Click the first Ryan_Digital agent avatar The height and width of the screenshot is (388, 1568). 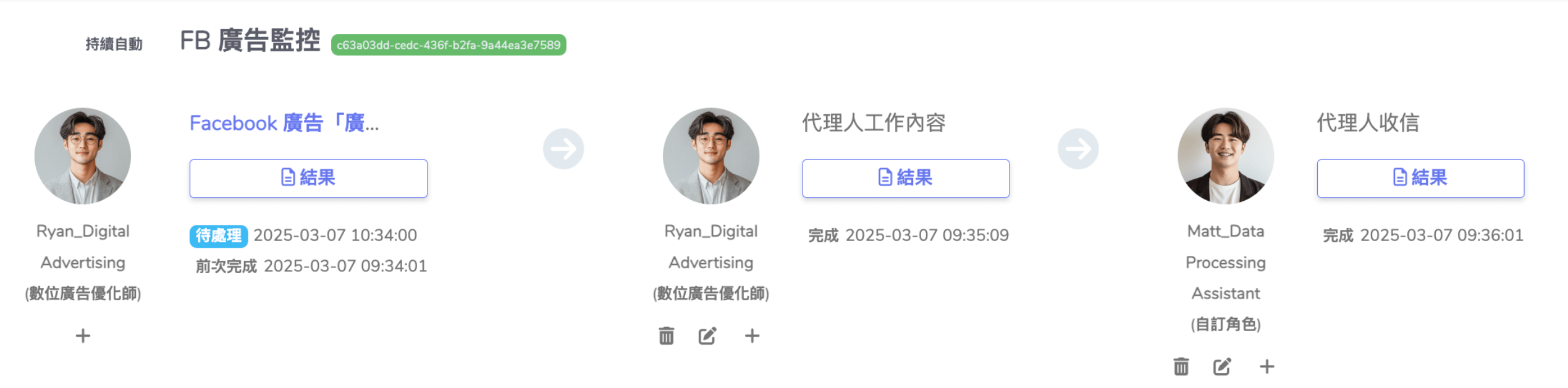(x=83, y=156)
